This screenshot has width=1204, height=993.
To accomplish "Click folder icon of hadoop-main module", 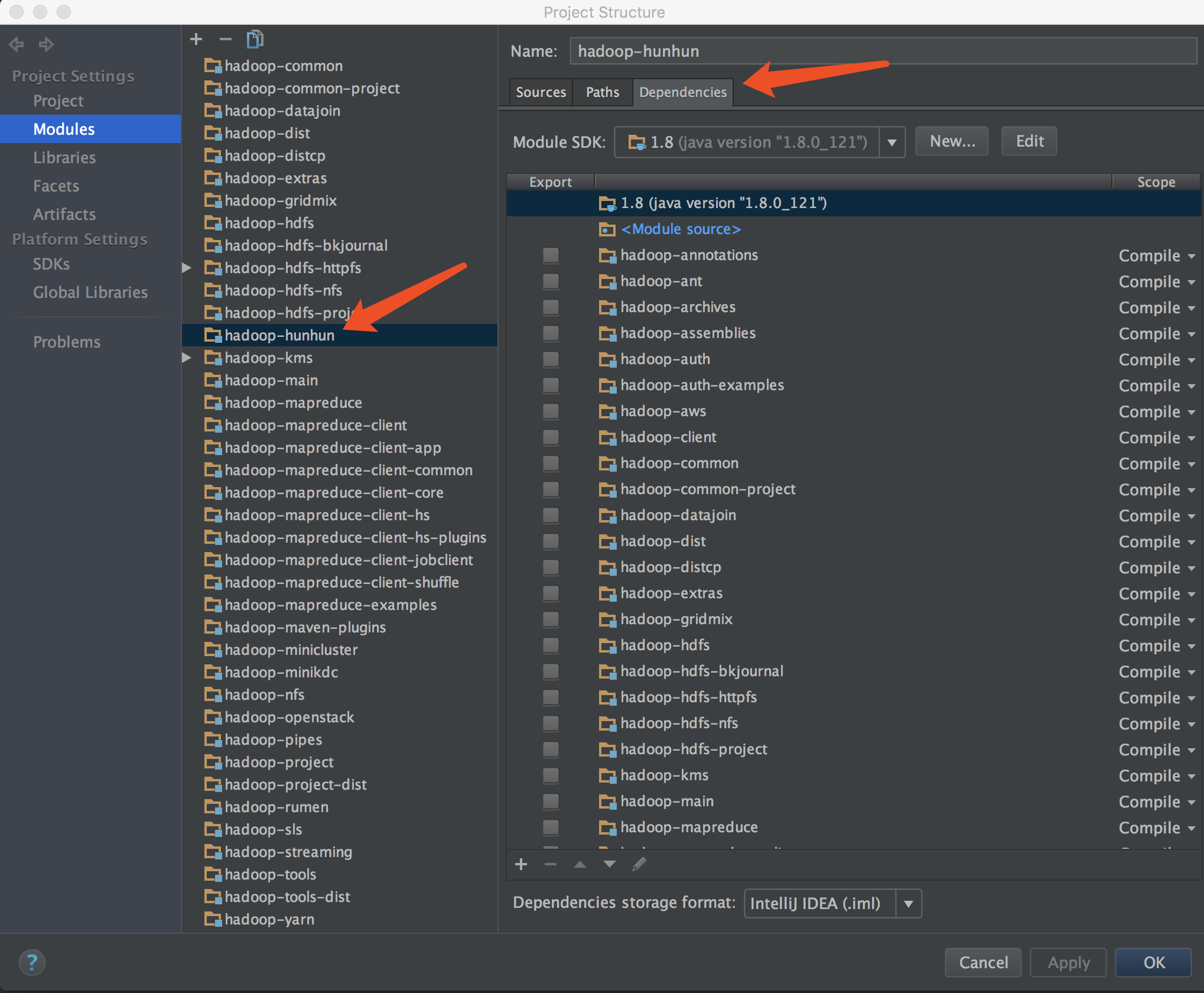I will pos(213,380).
